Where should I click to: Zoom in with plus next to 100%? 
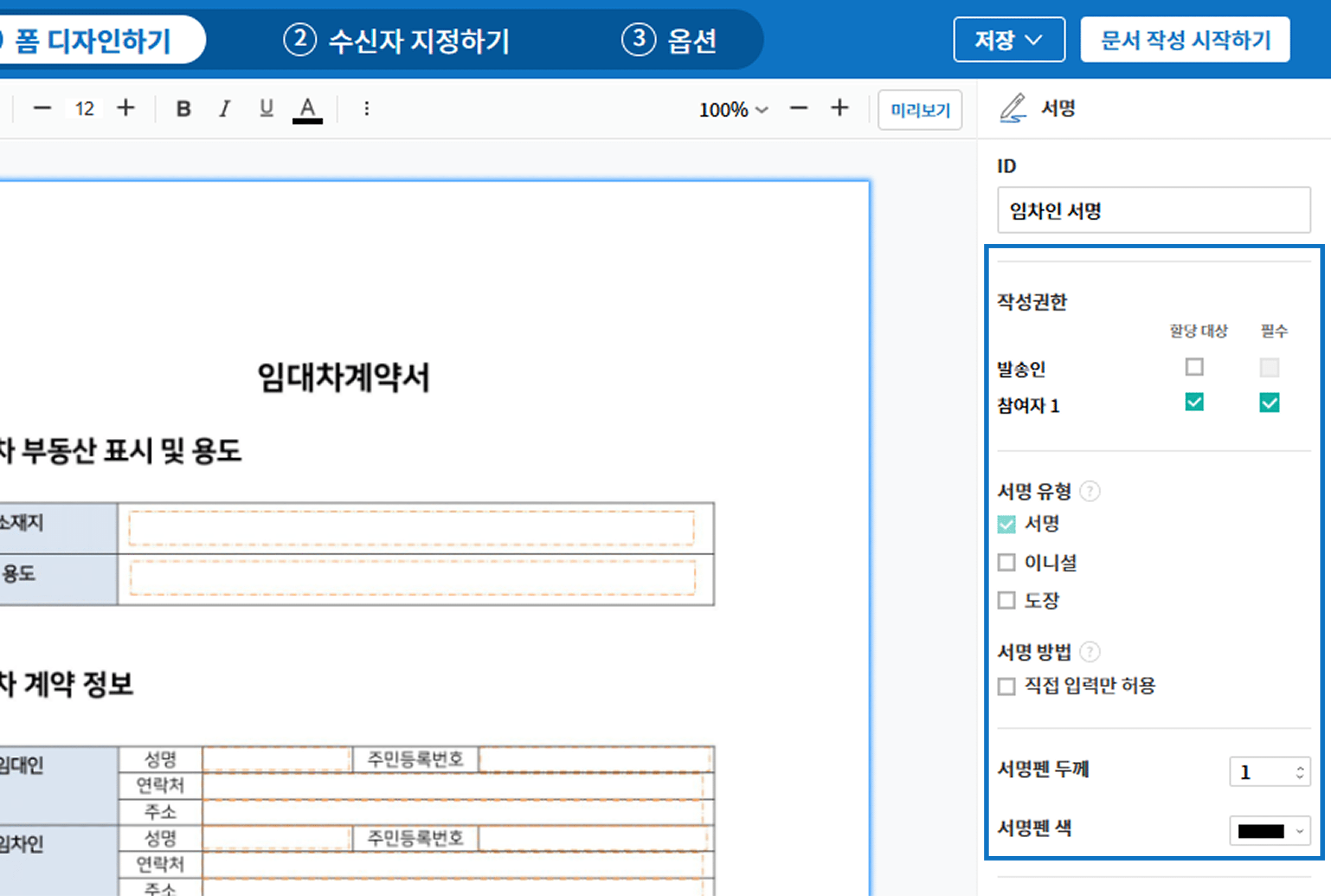click(840, 108)
